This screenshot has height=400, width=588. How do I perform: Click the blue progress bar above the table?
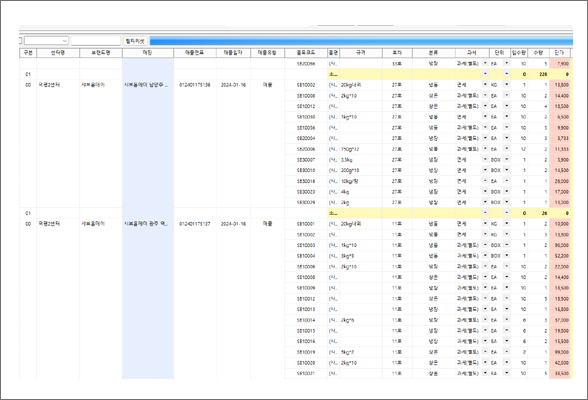point(361,41)
